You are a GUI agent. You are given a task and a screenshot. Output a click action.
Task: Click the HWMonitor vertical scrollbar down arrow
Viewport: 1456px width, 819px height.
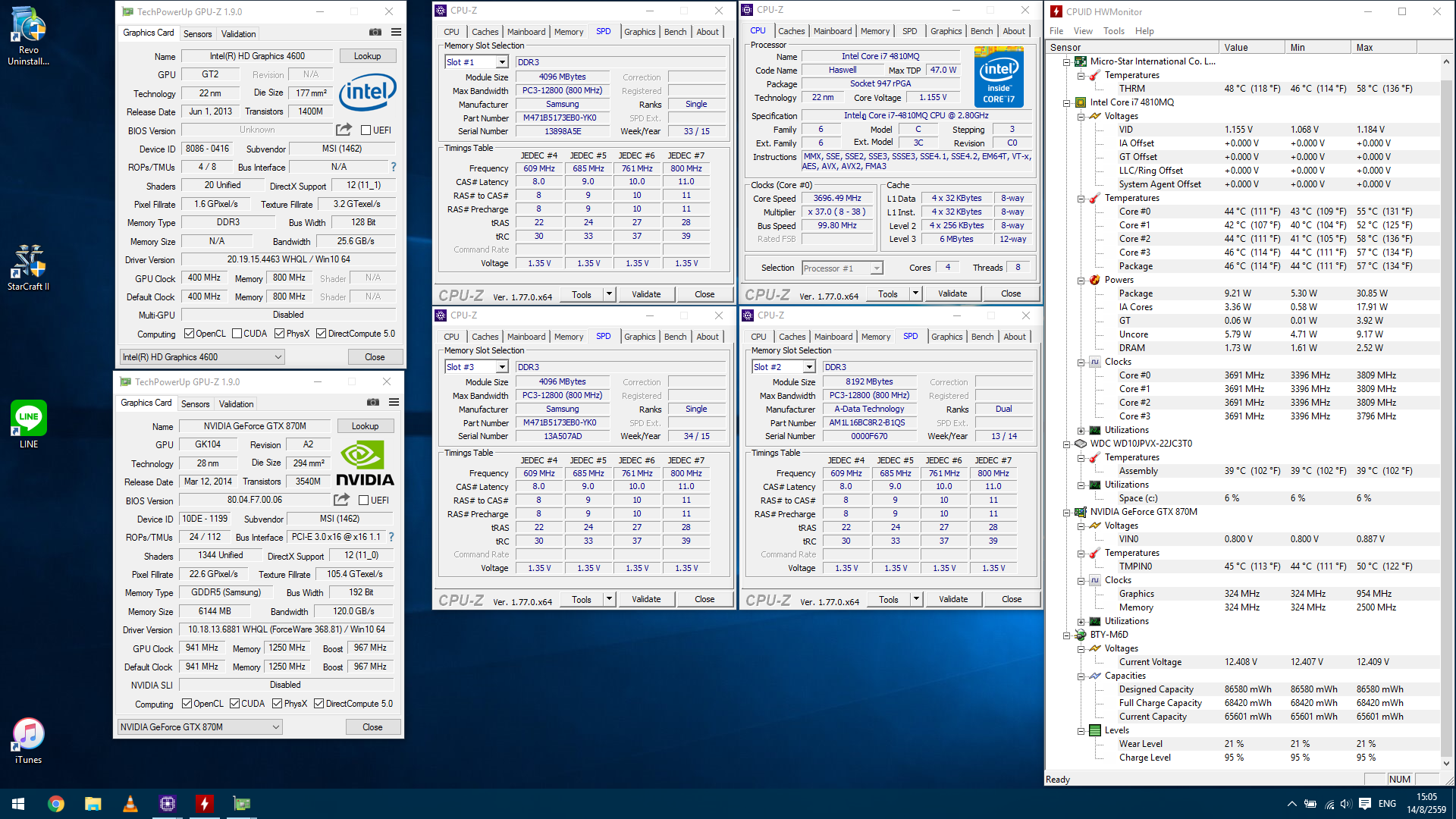click(x=1446, y=764)
